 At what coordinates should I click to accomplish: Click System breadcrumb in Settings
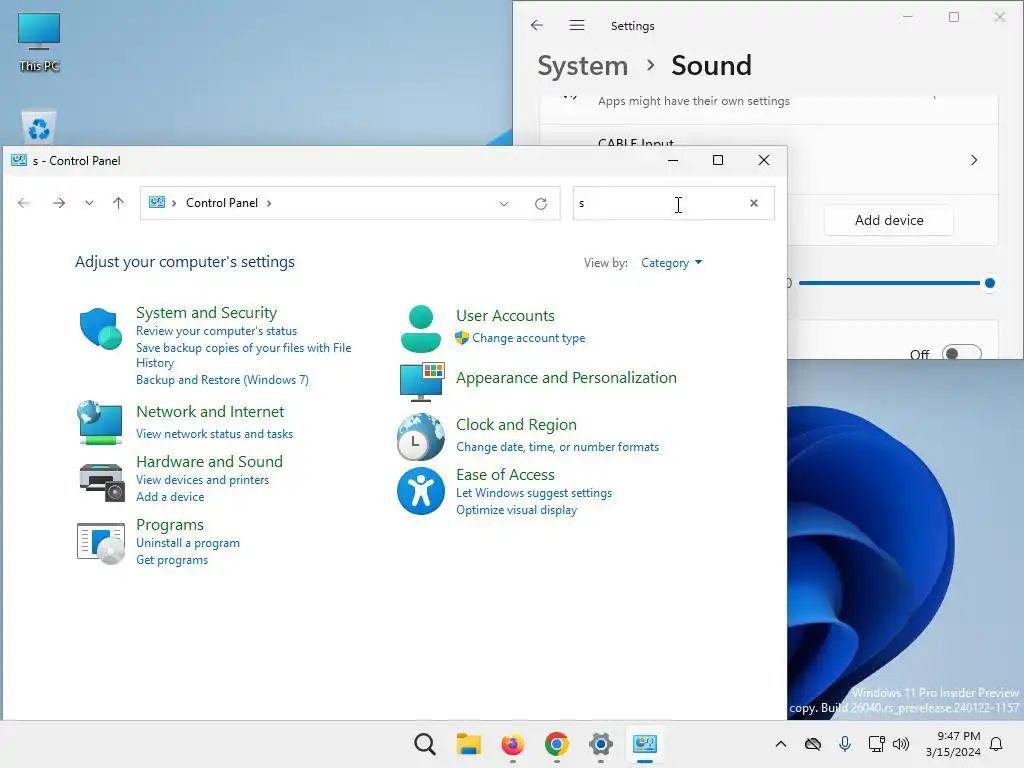(x=583, y=65)
